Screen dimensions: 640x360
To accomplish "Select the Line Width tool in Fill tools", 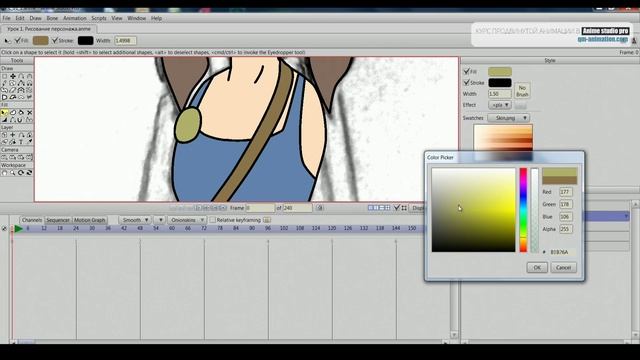I will 4,120.
